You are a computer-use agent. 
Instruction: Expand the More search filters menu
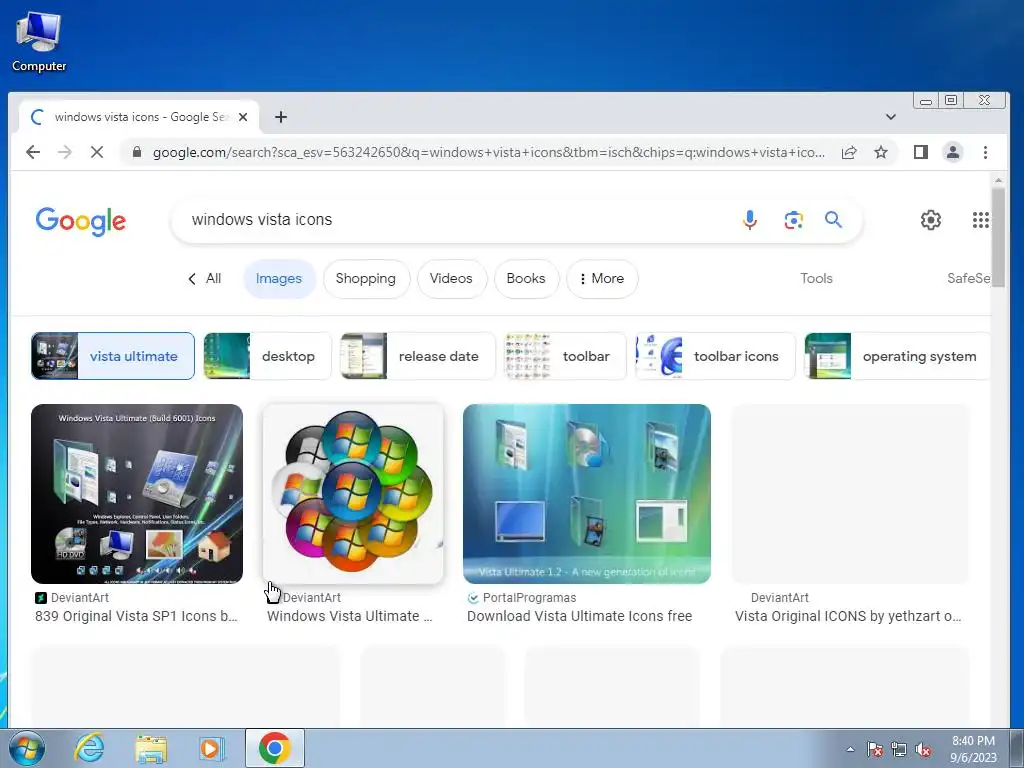tap(601, 279)
